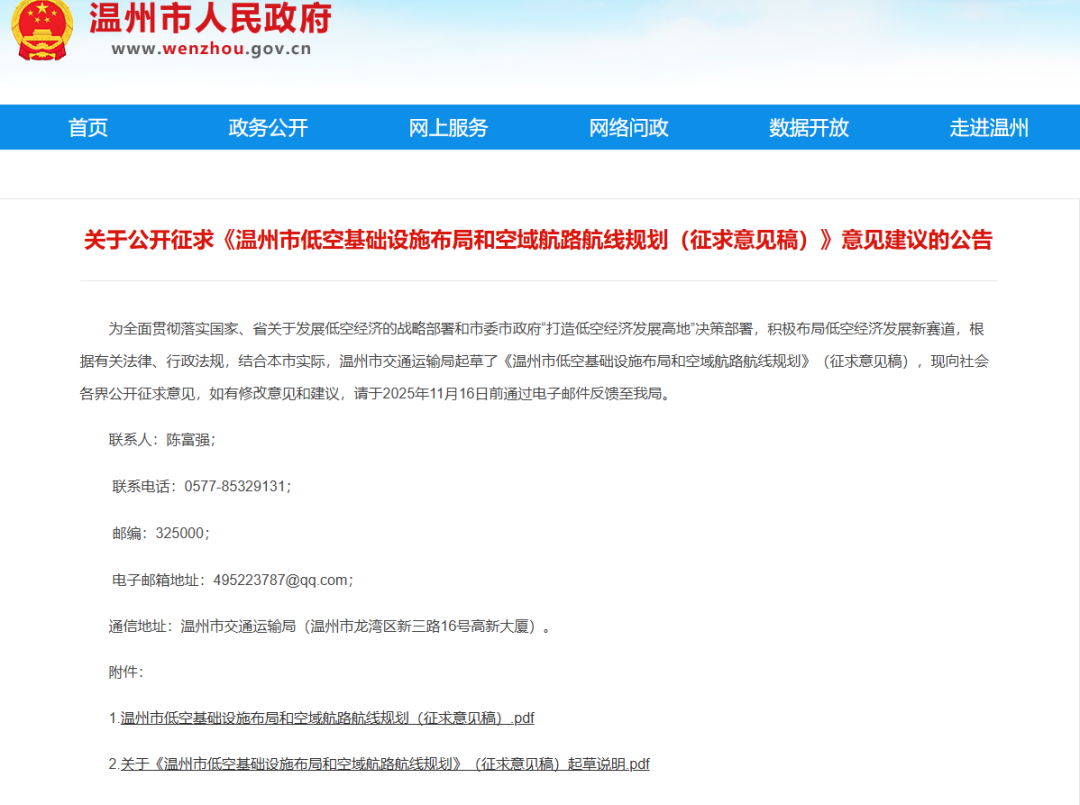The image size is (1080, 805).
Task: Select the 网上服务 navigation item
Action: pyautogui.click(x=448, y=128)
